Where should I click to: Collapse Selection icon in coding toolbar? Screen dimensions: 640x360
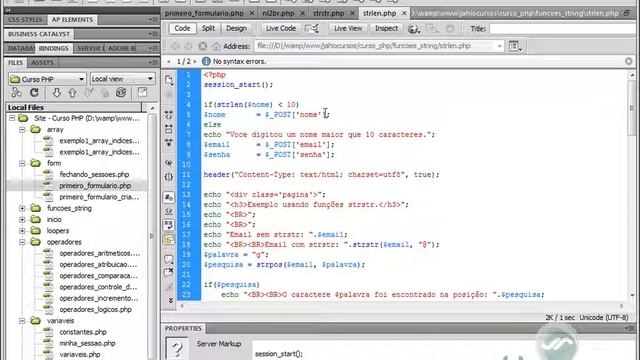tap(169, 129)
